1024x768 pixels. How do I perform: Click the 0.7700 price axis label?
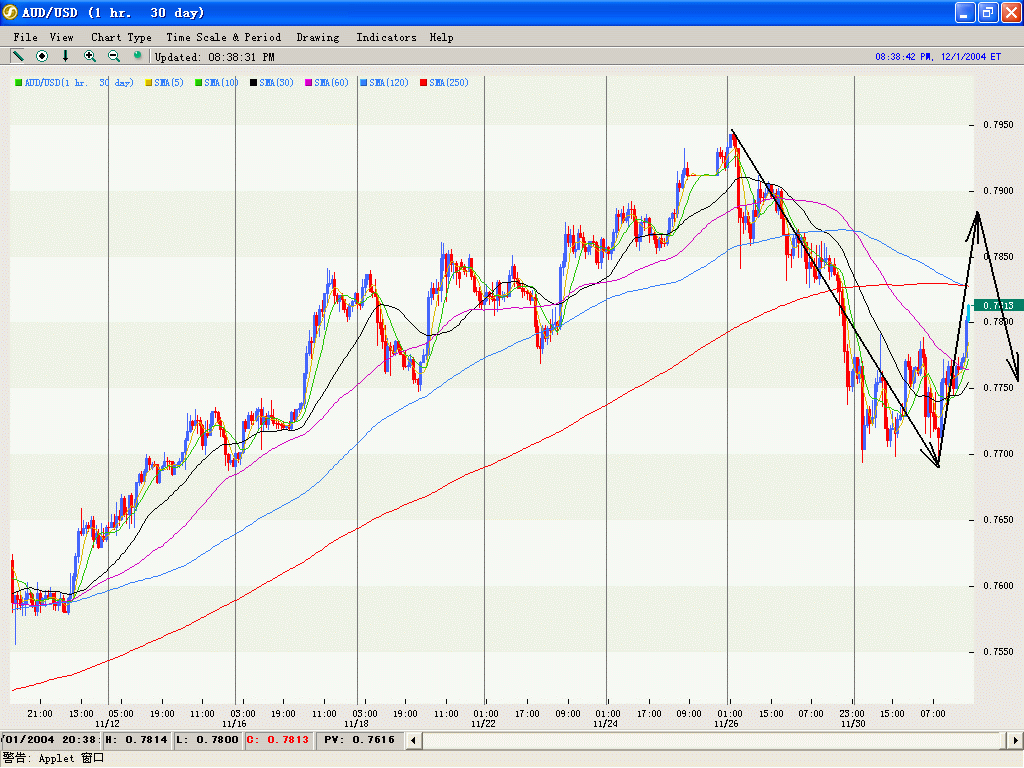999,454
